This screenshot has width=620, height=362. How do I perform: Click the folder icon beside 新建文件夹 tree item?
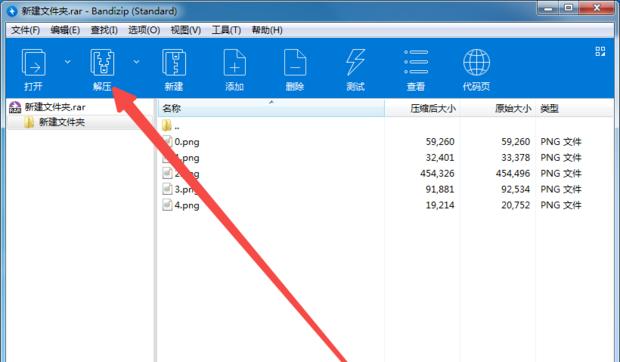[29, 122]
